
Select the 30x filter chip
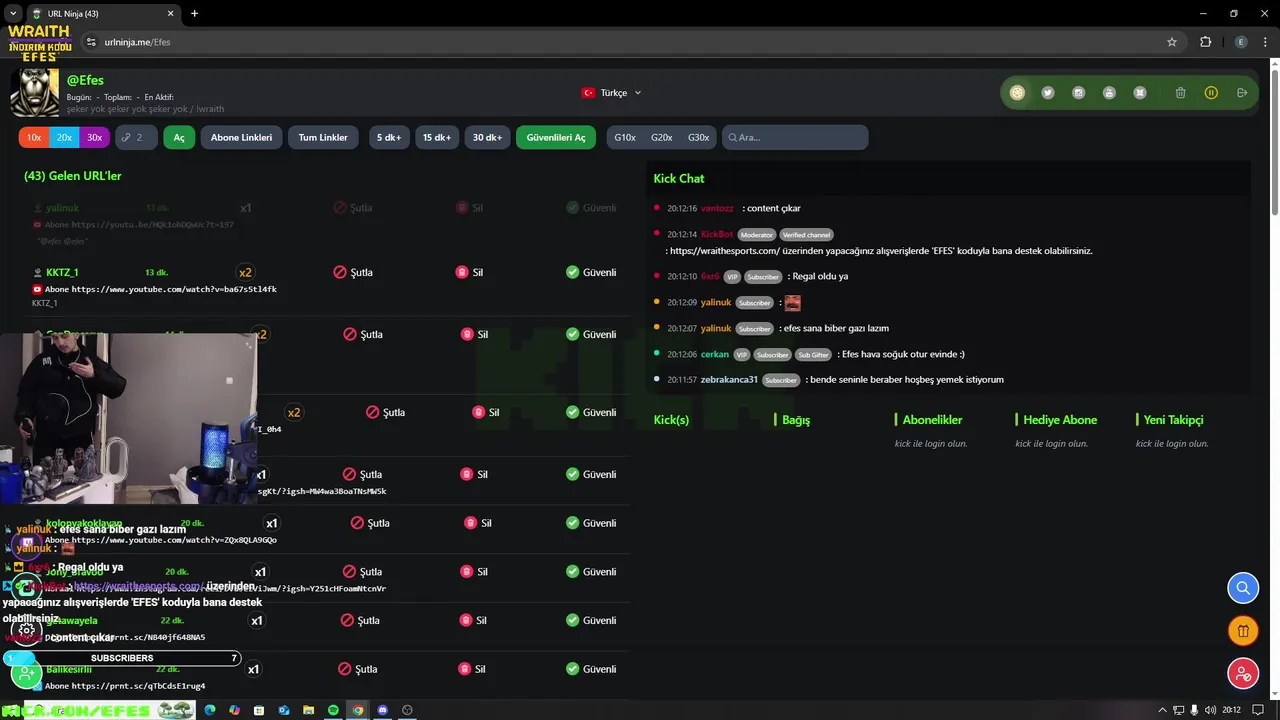point(94,137)
